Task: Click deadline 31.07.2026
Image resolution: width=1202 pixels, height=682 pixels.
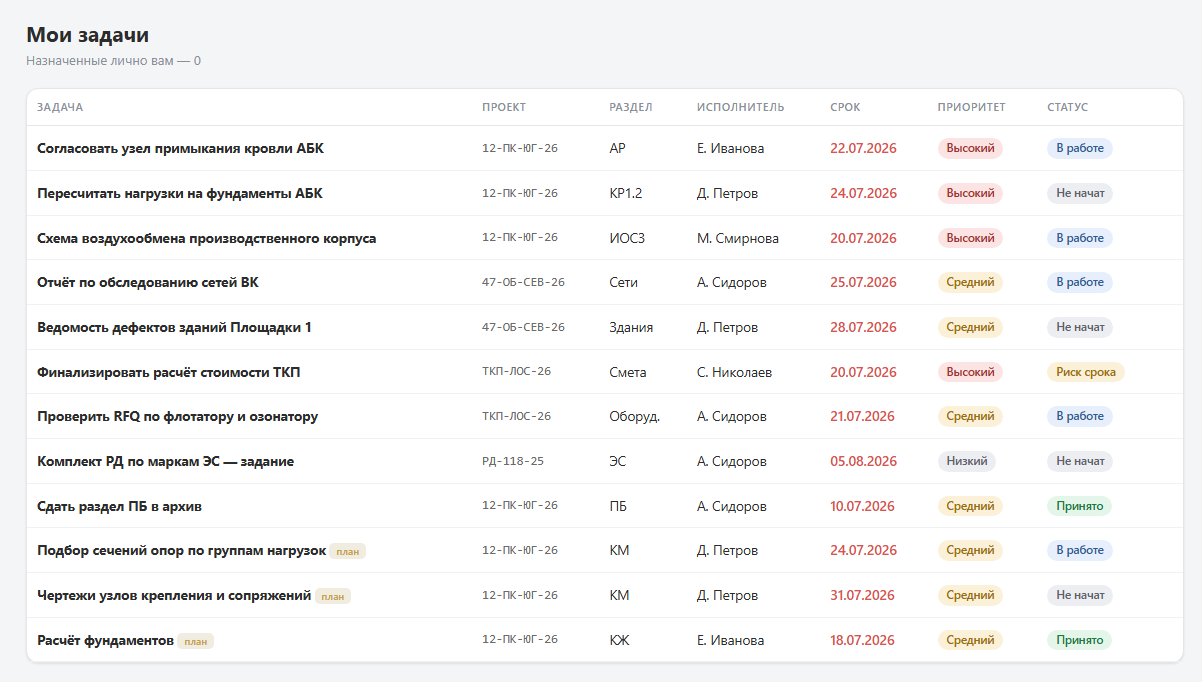Action: [863, 595]
